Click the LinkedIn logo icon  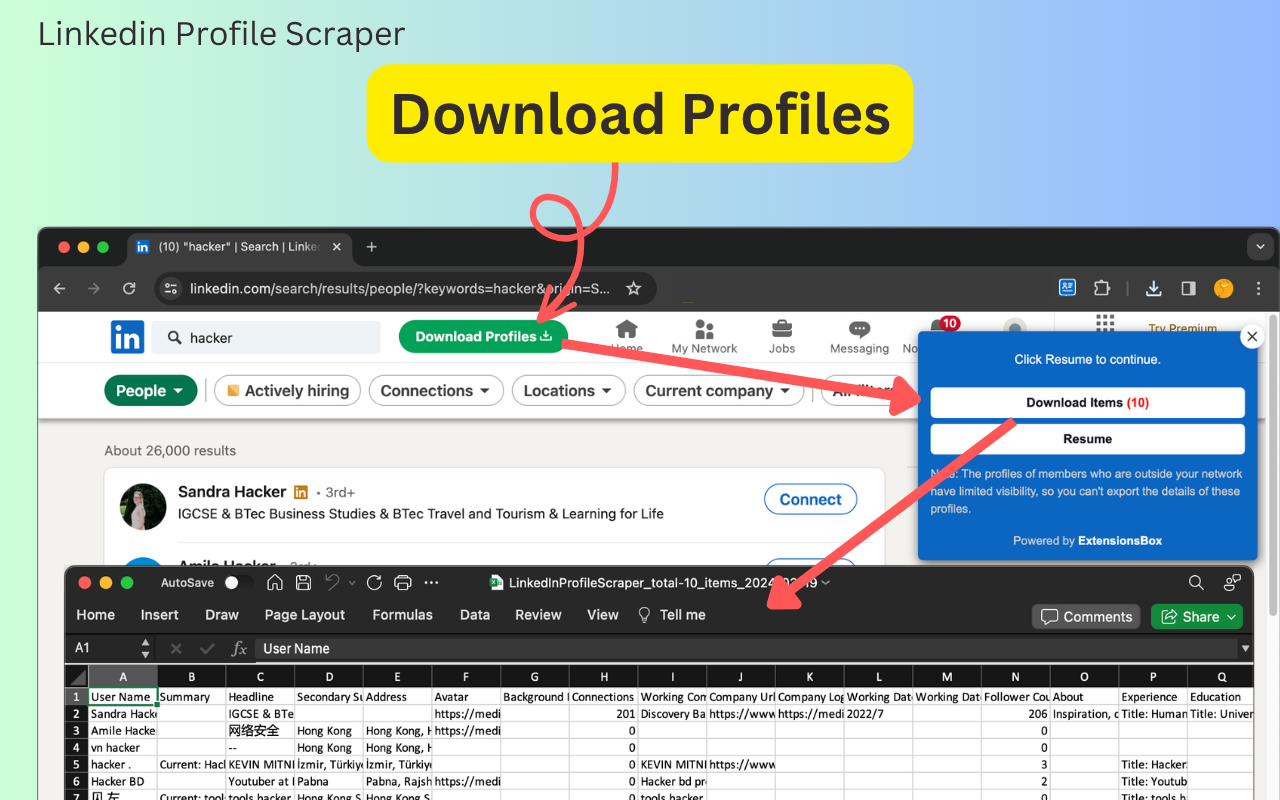[x=127, y=337]
